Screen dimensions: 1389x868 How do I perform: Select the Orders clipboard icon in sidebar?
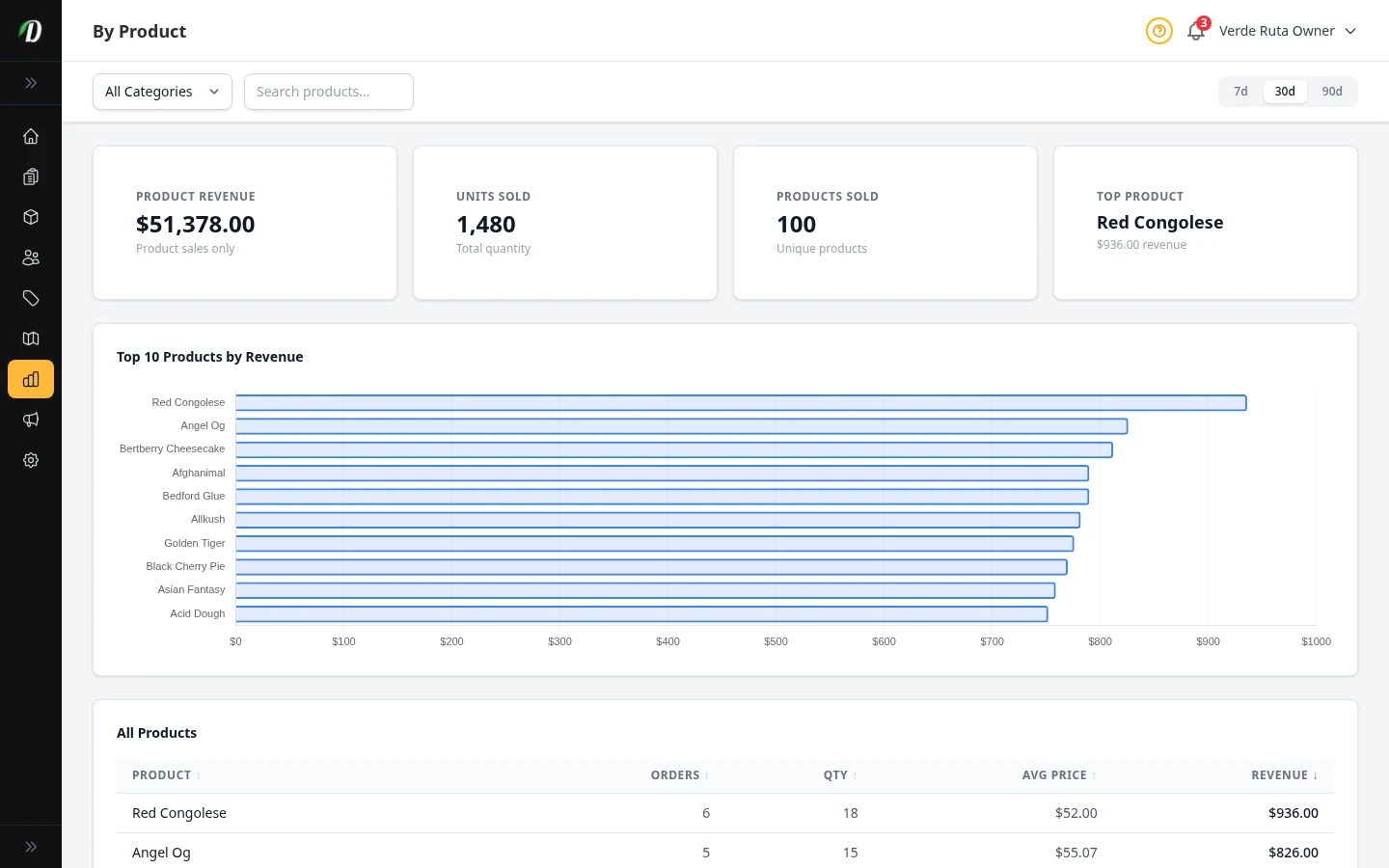tap(31, 176)
